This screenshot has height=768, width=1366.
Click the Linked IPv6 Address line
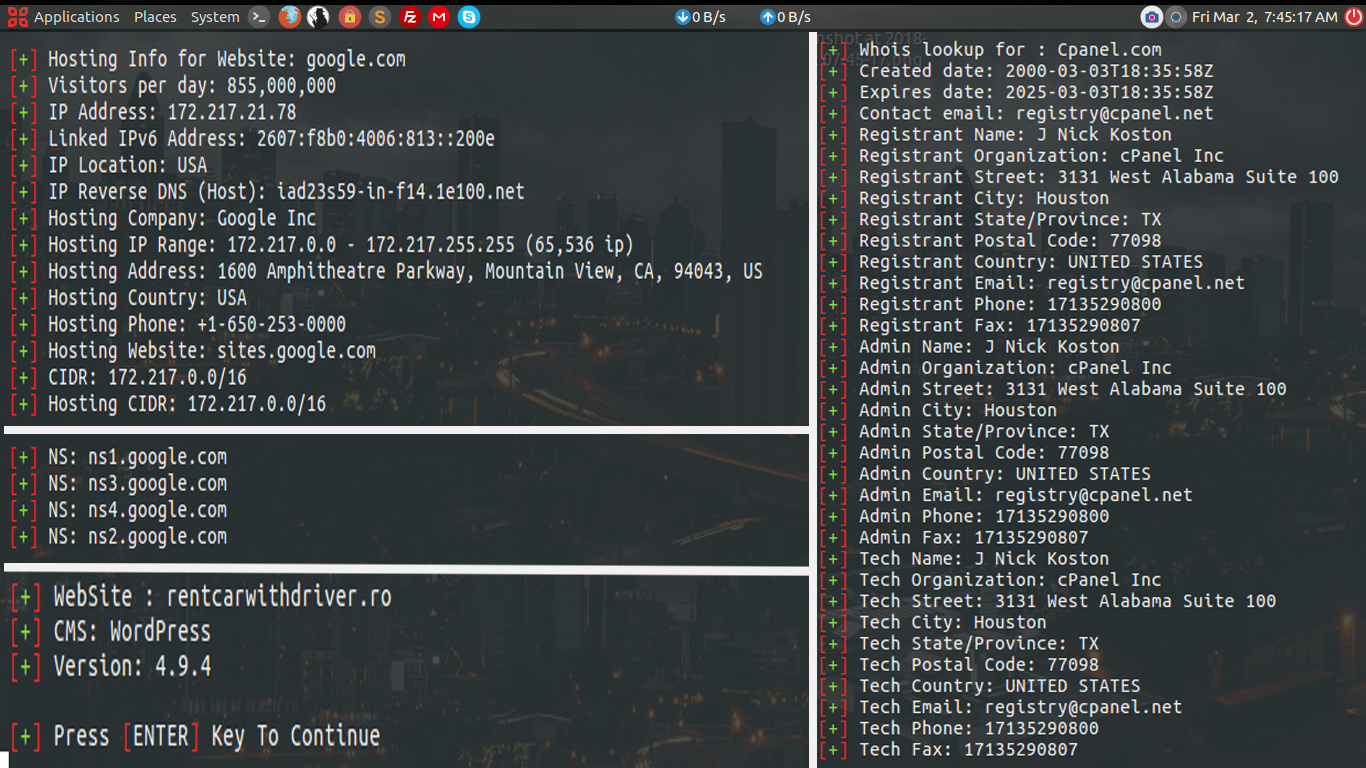[x=252, y=139]
